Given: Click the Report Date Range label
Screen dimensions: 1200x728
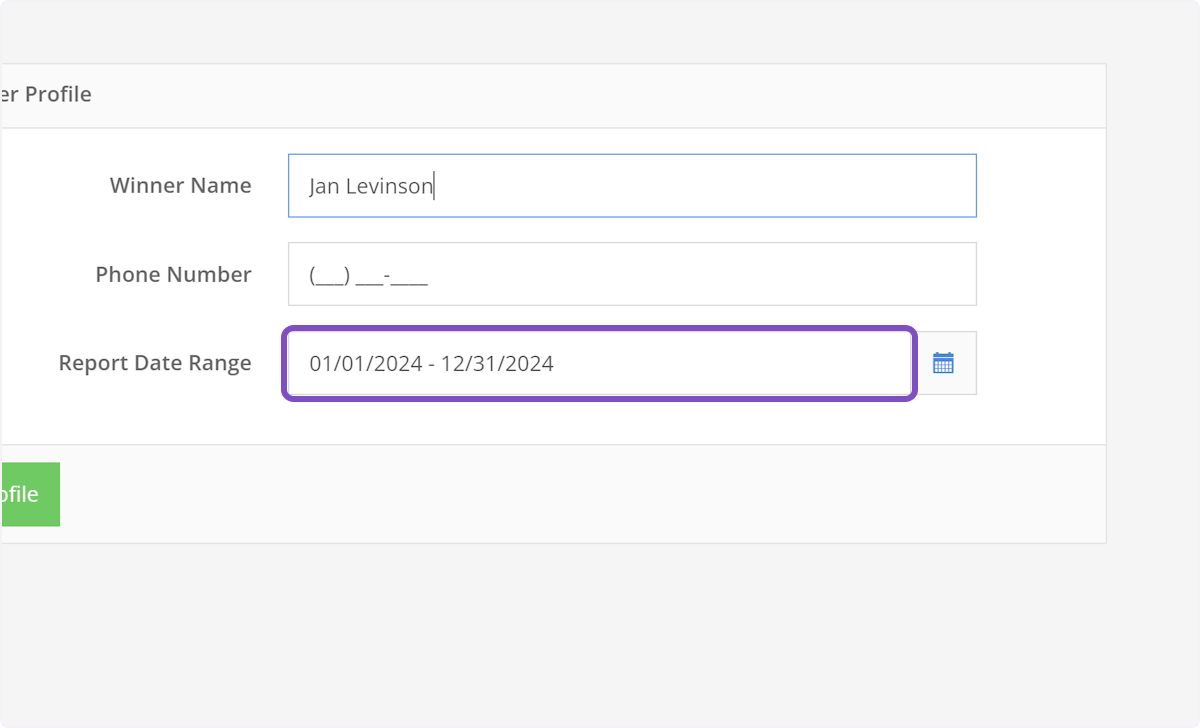Looking at the screenshot, I should point(155,362).
